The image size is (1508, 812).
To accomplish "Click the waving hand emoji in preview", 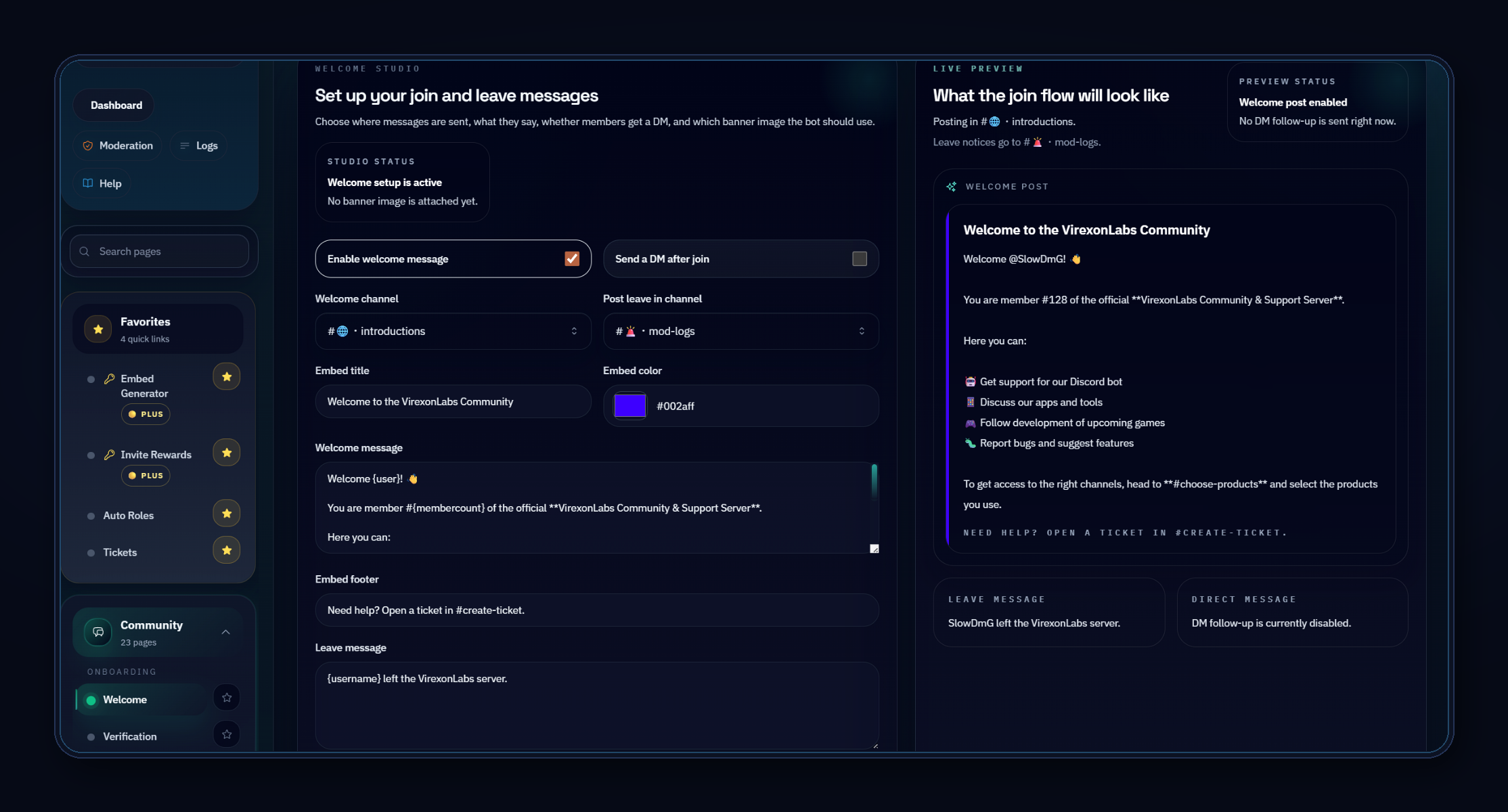I will coord(1076,259).
